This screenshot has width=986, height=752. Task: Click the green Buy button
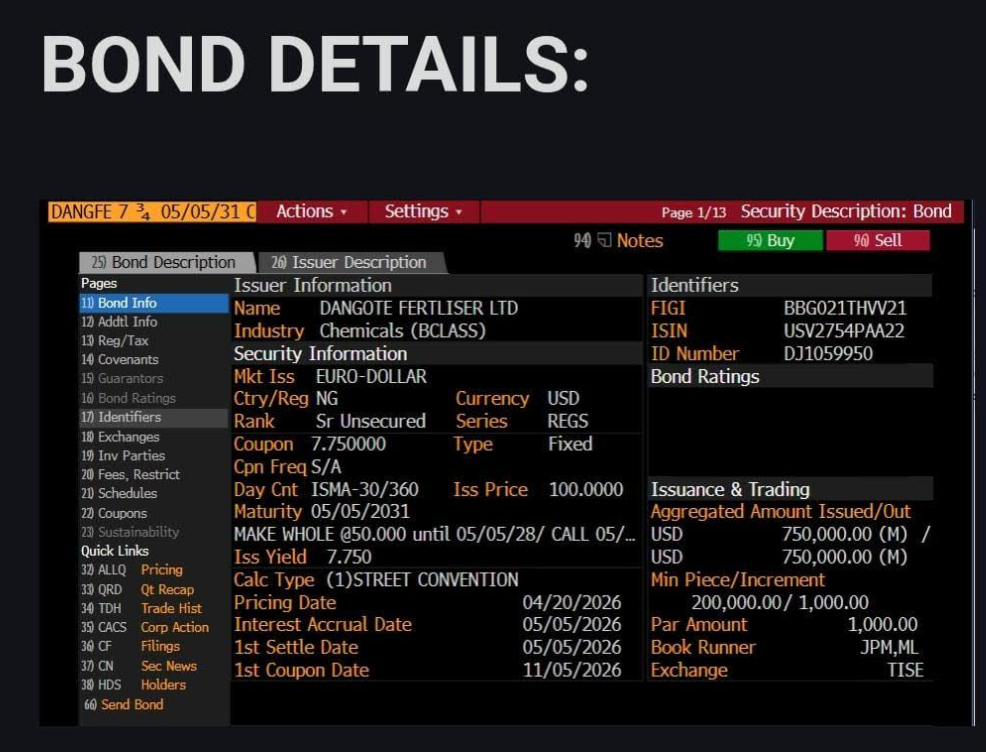pyautogui.click(x=769, y=240)
